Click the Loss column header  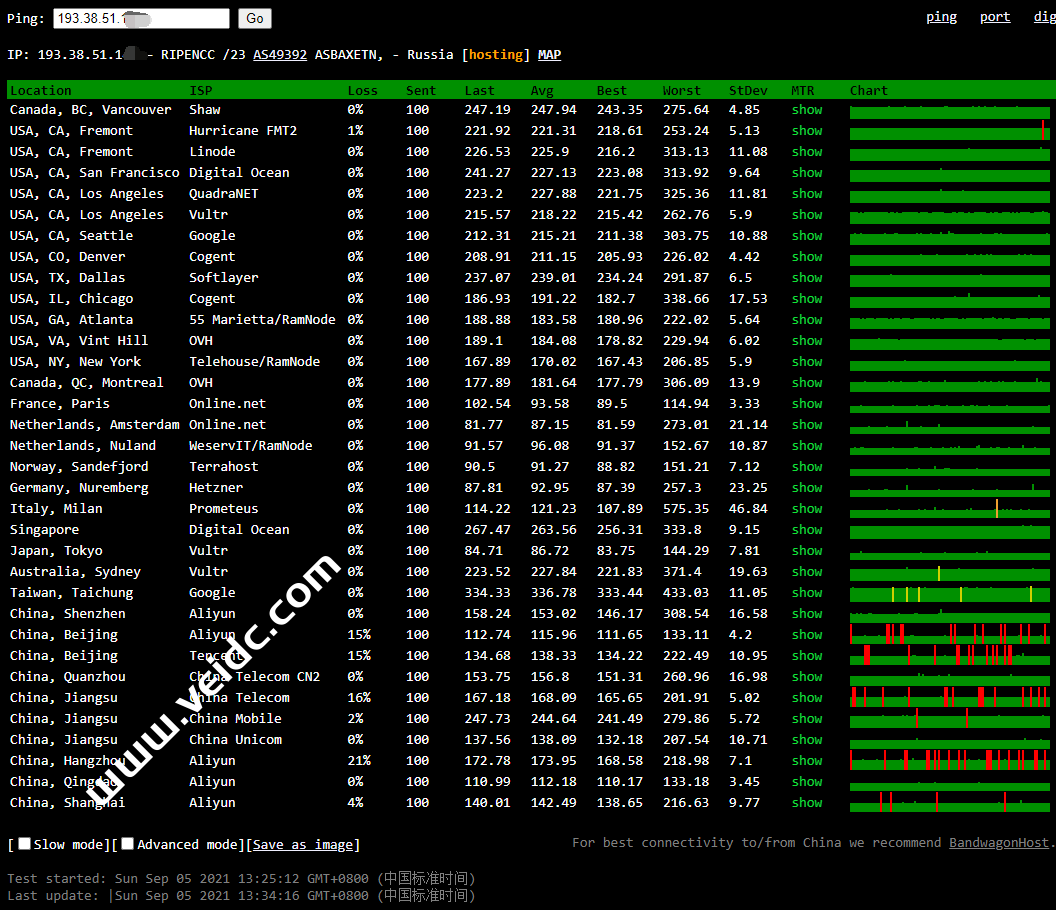362,90
